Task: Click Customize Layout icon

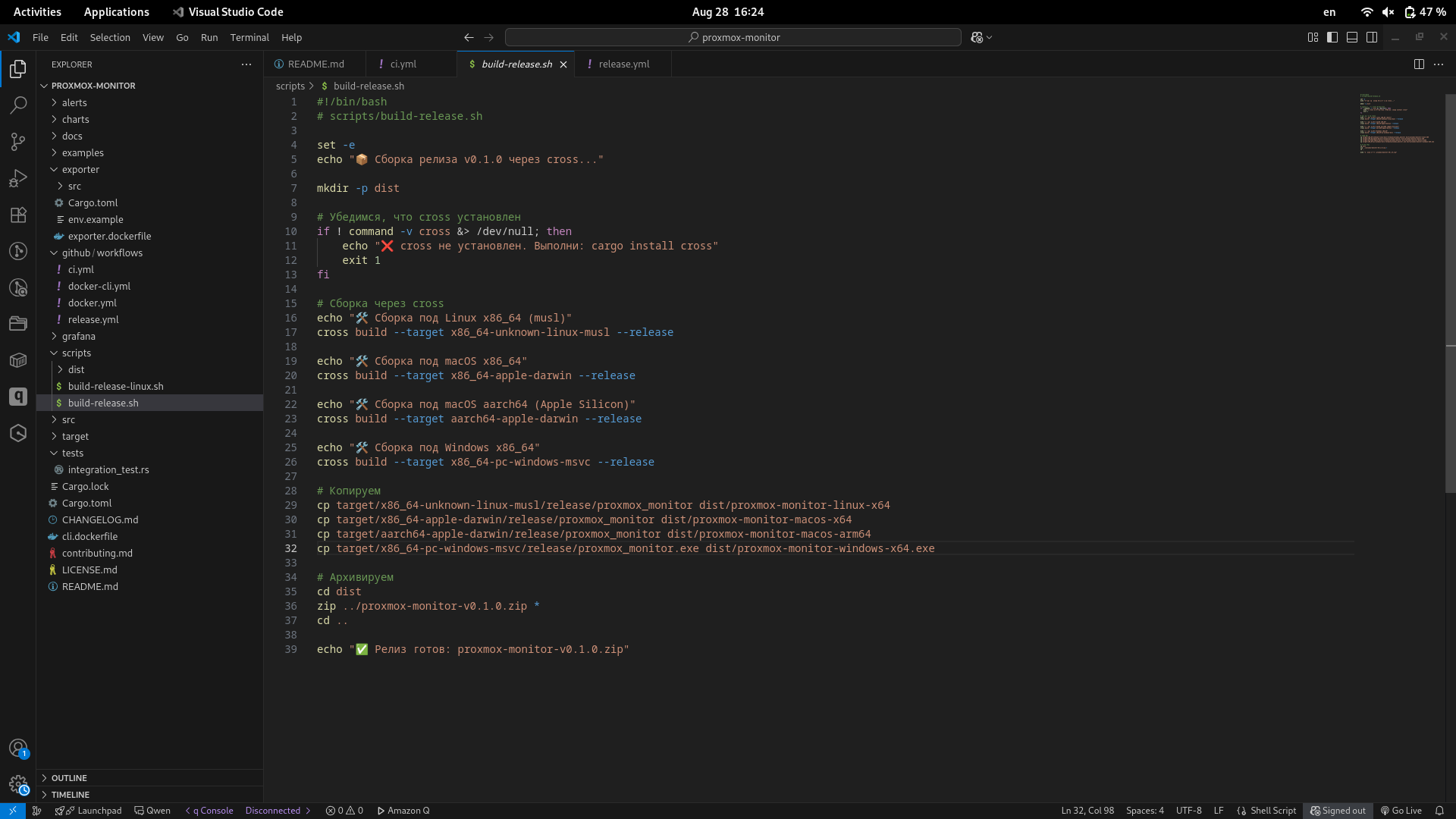Action: click(1313, 37)
